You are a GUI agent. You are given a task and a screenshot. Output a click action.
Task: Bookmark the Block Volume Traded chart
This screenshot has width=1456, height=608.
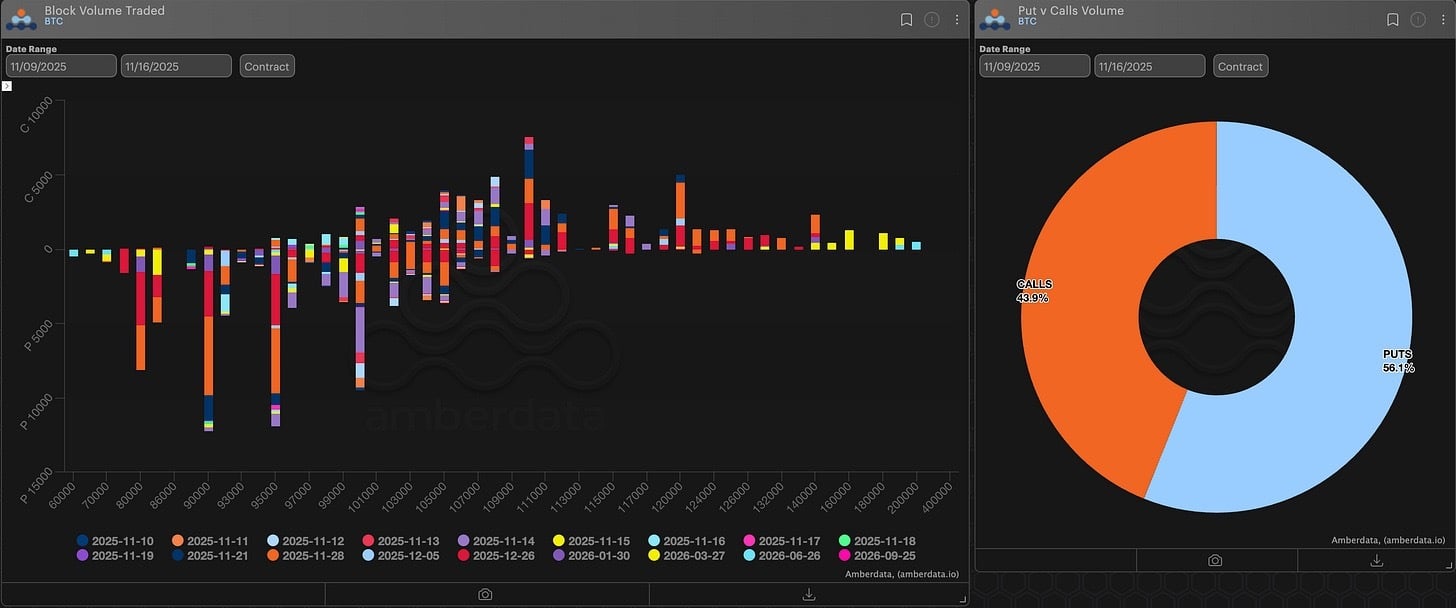coord(906,19)
